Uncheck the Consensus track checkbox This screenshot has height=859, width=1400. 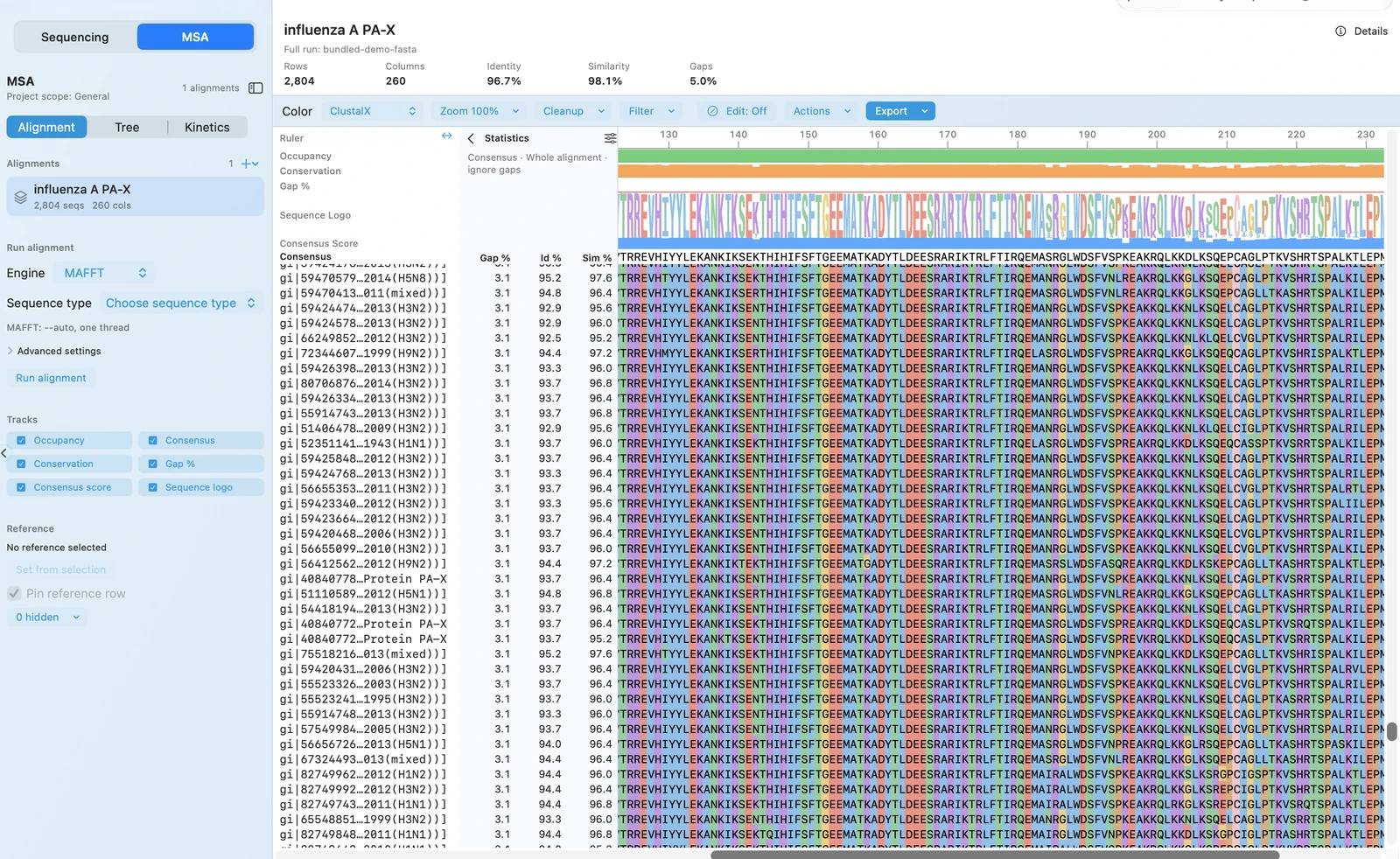point(153,441)
